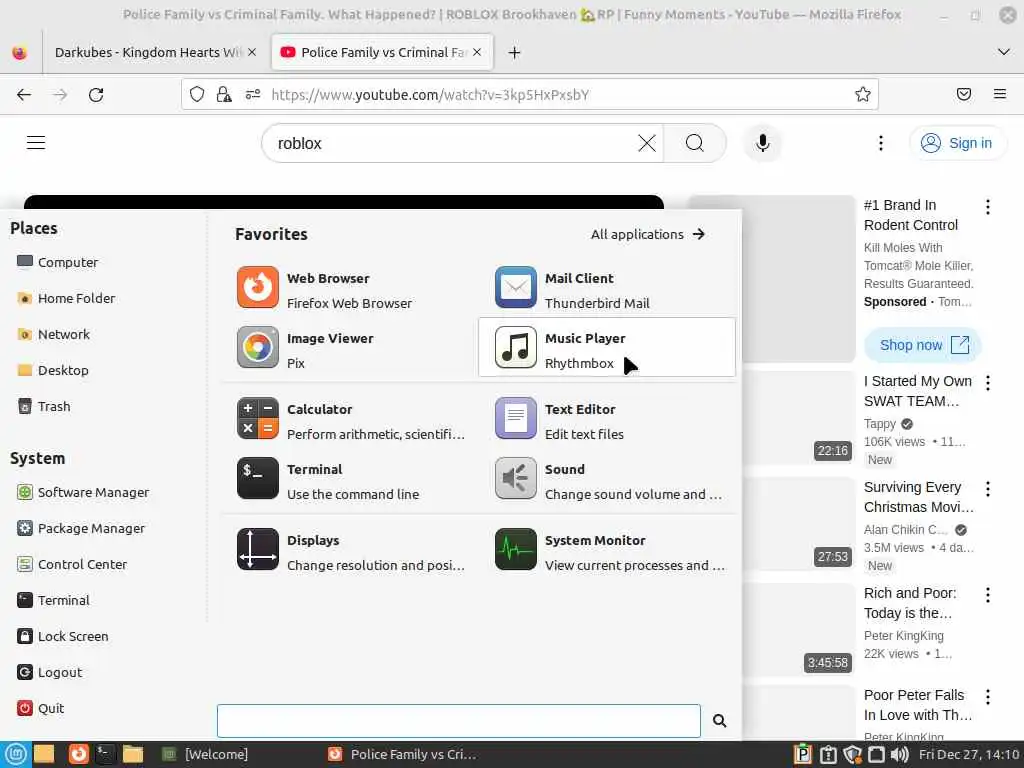Focus the menu search field
Screen dimensions: 1024x768
pos(458,720)
